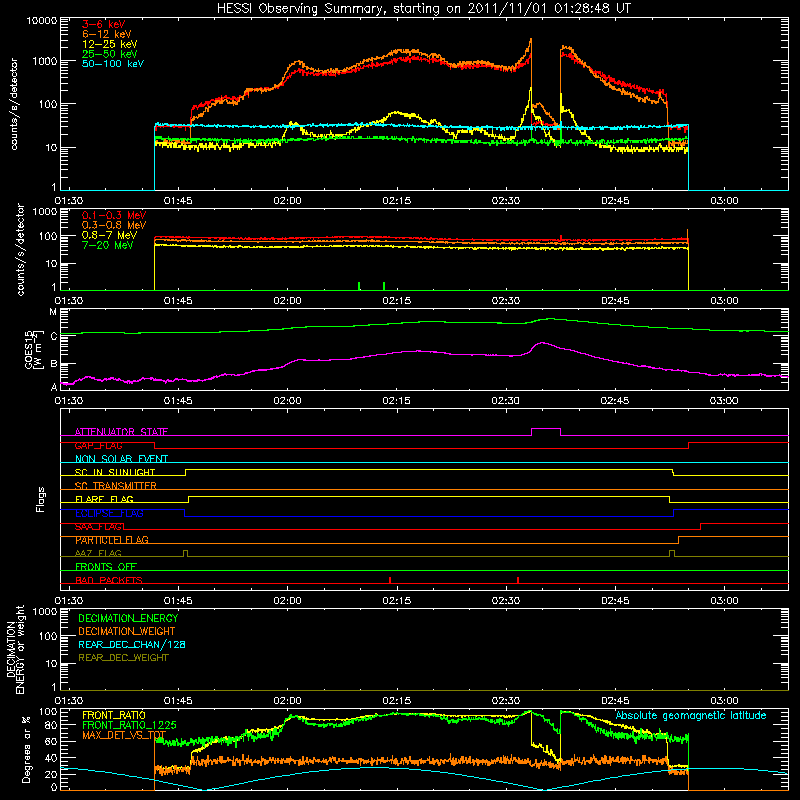Click the GOES15 [W m-2] axis label

[34, 349]
